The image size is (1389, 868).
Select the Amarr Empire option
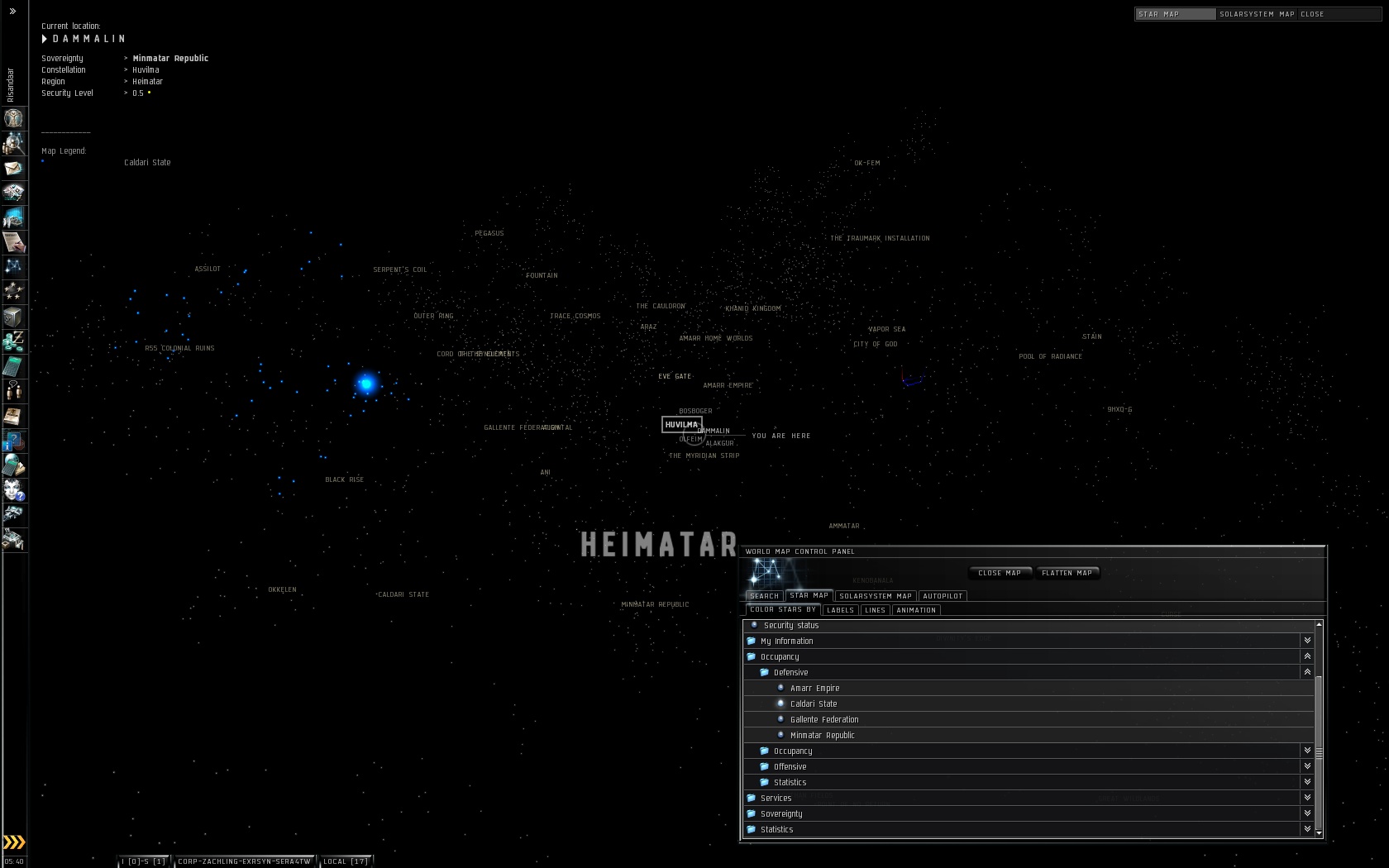coord(814,689)
